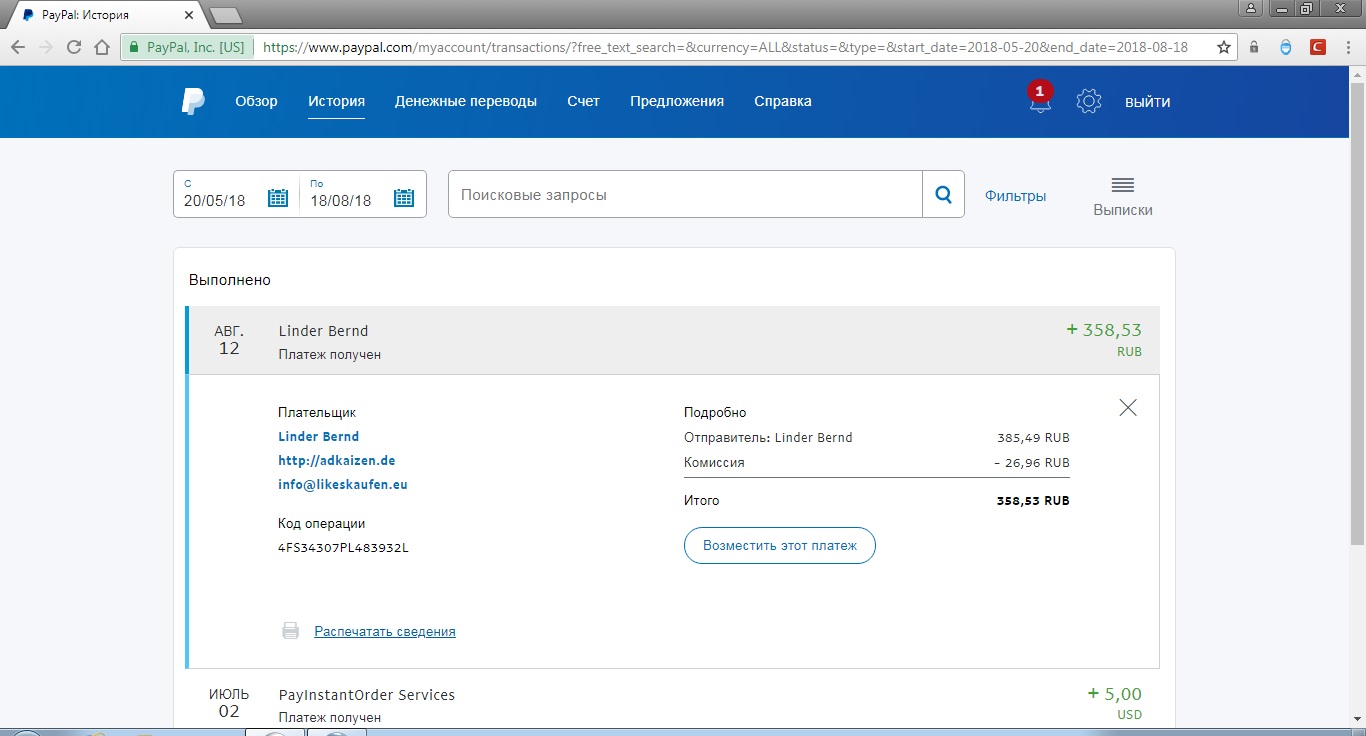Open the Денежные переводы menu item

pos(465,101)
